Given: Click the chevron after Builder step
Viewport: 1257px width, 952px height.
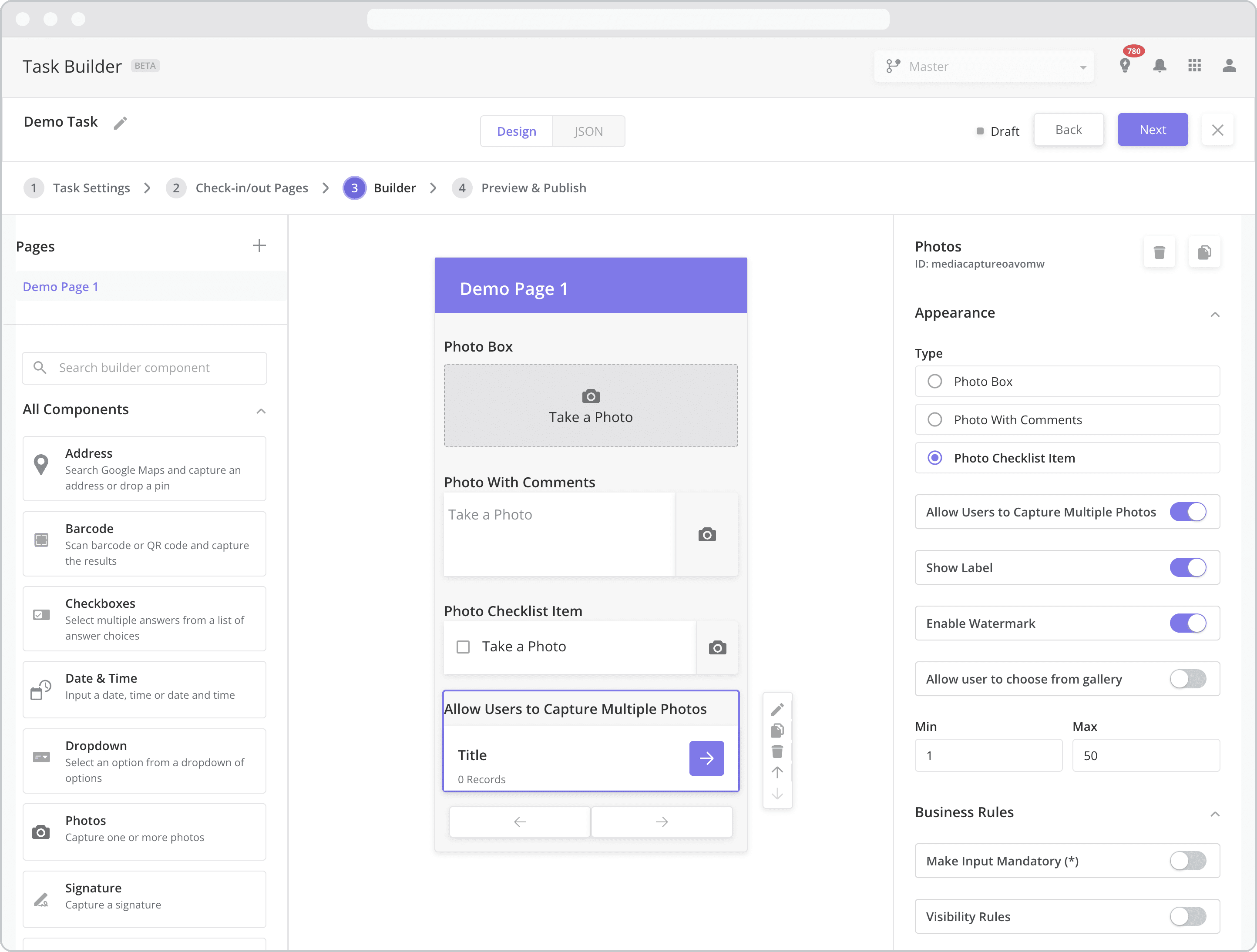Looking at the screenshot, I should point(433,188).
